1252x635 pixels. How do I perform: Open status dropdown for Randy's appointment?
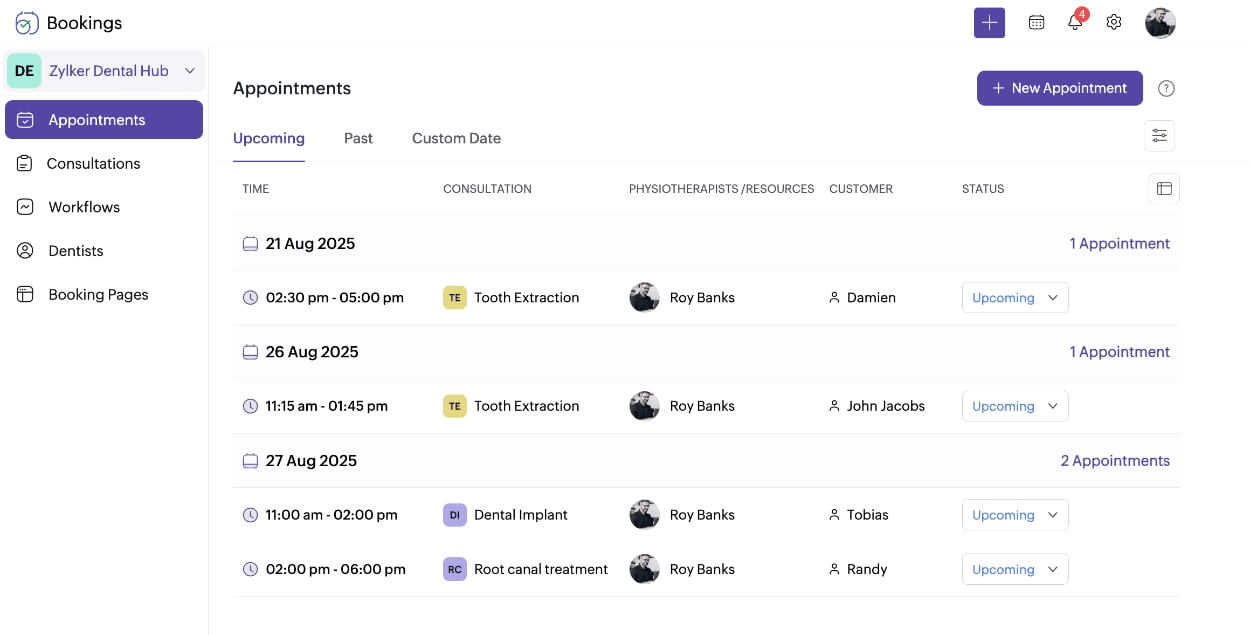click(1015, 570)
